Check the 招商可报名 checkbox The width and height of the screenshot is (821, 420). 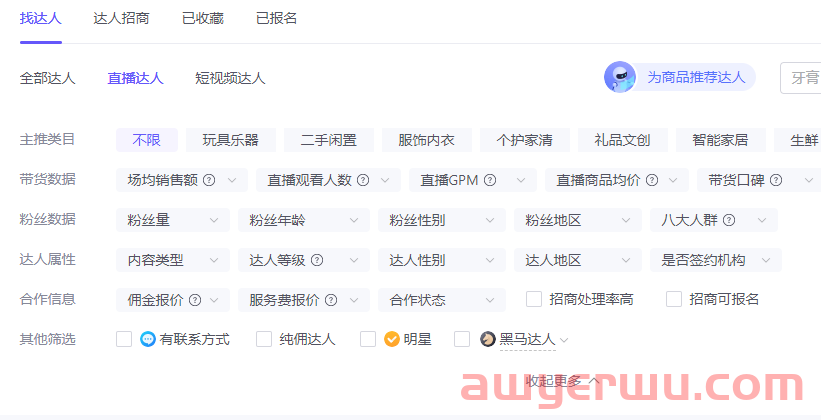click(x=674, y=299)
